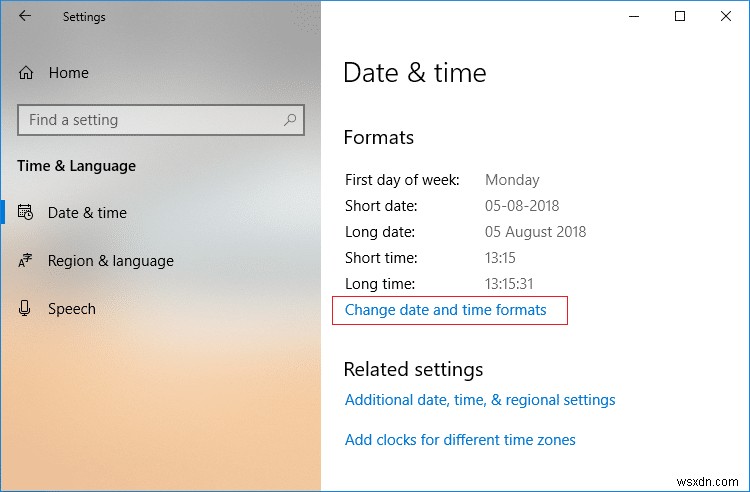
Task: Maximize the Settings window
Action: click(680, 16)
